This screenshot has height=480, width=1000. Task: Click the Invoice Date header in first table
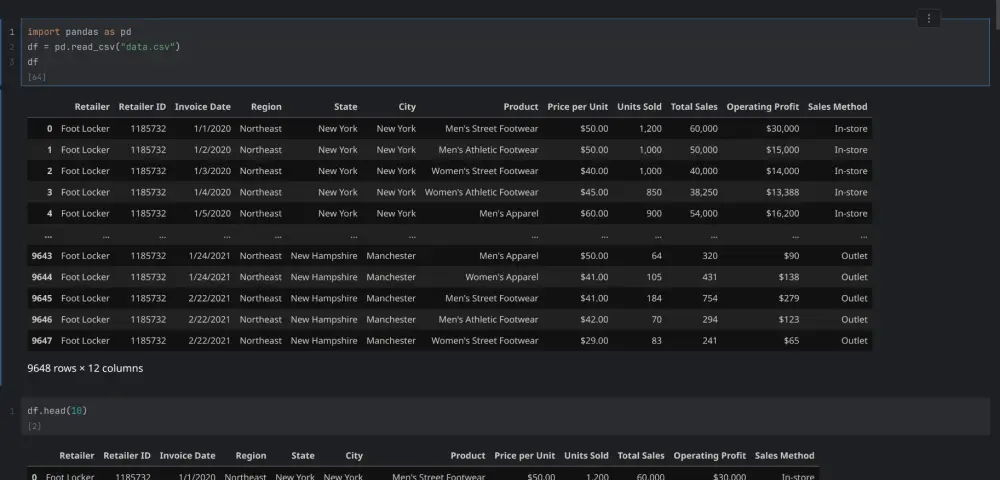point(203,107)
